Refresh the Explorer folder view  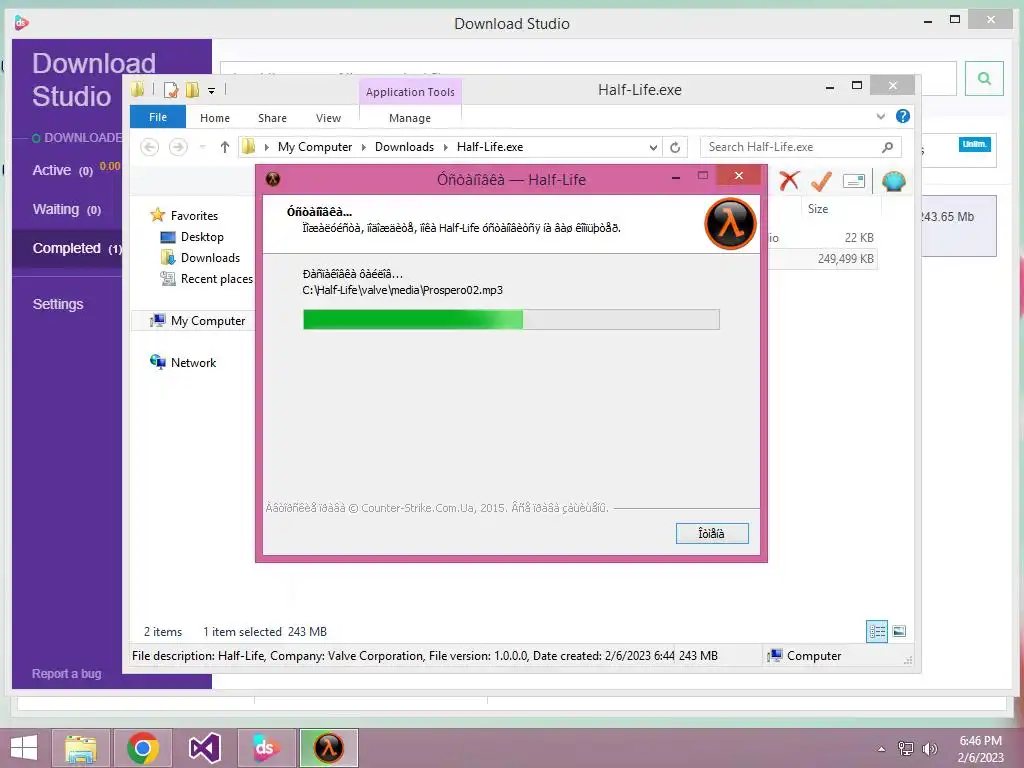675,148
